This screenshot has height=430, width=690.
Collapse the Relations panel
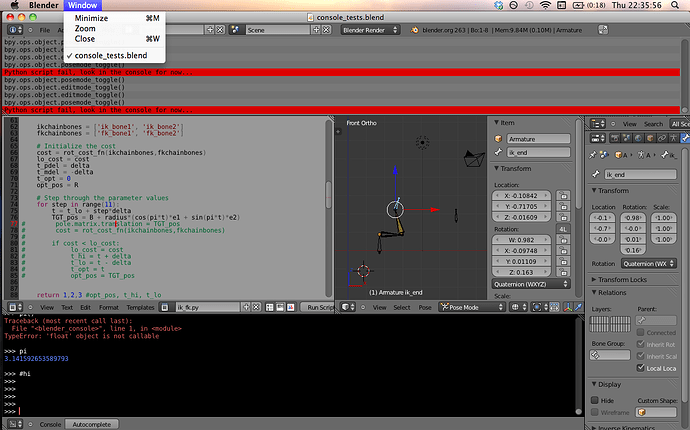[609, 293]
